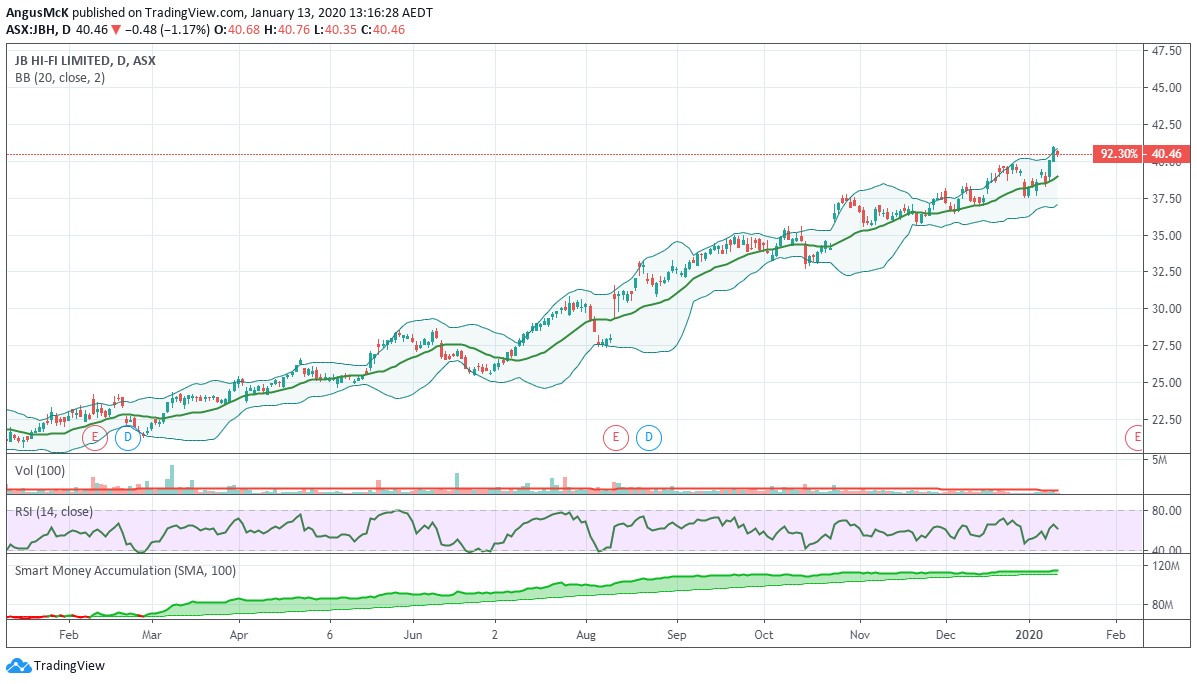Click the 47.50 price axis label
The image size is (1197, 684).
point(1166,50)
